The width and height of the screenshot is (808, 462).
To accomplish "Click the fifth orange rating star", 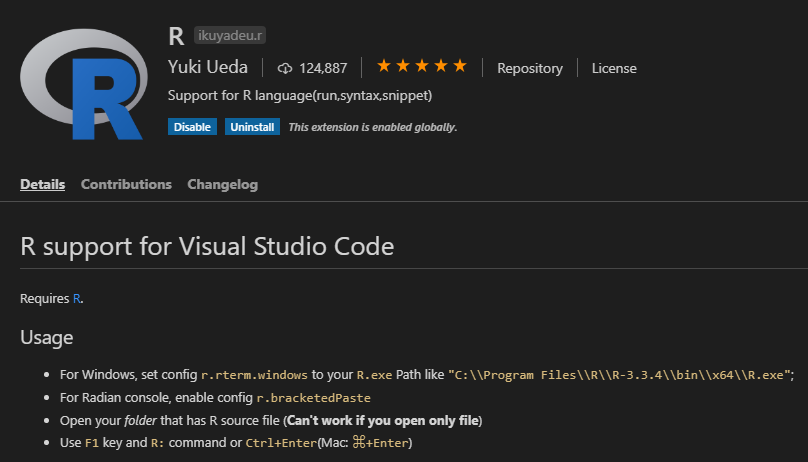I will pos(460,66).
